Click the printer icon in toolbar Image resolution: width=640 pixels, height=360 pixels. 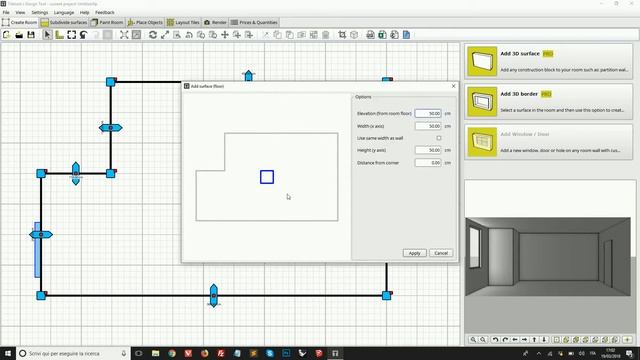370,35
